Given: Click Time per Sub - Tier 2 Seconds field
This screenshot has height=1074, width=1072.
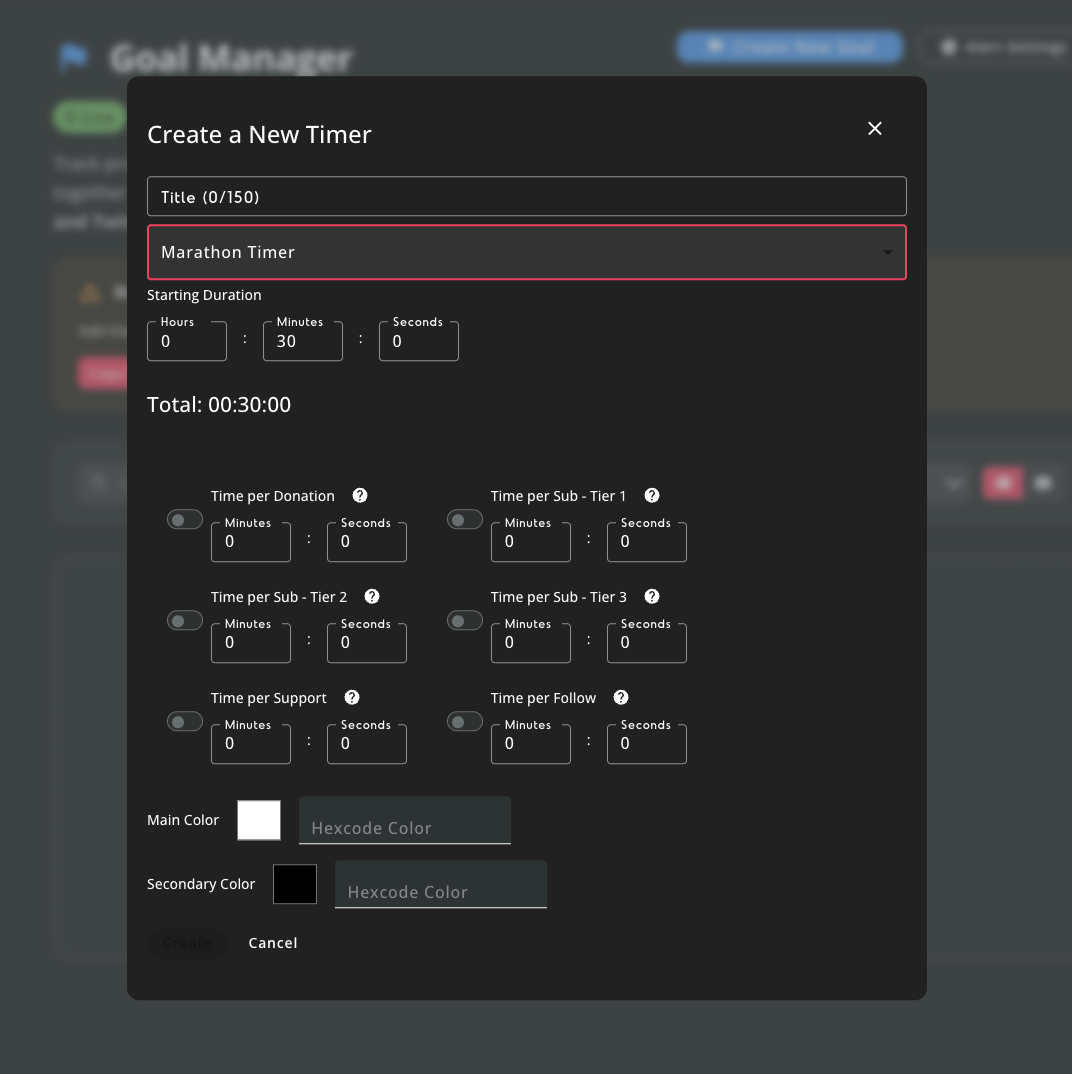Looking at the screenshot, I should coord(366,642).
